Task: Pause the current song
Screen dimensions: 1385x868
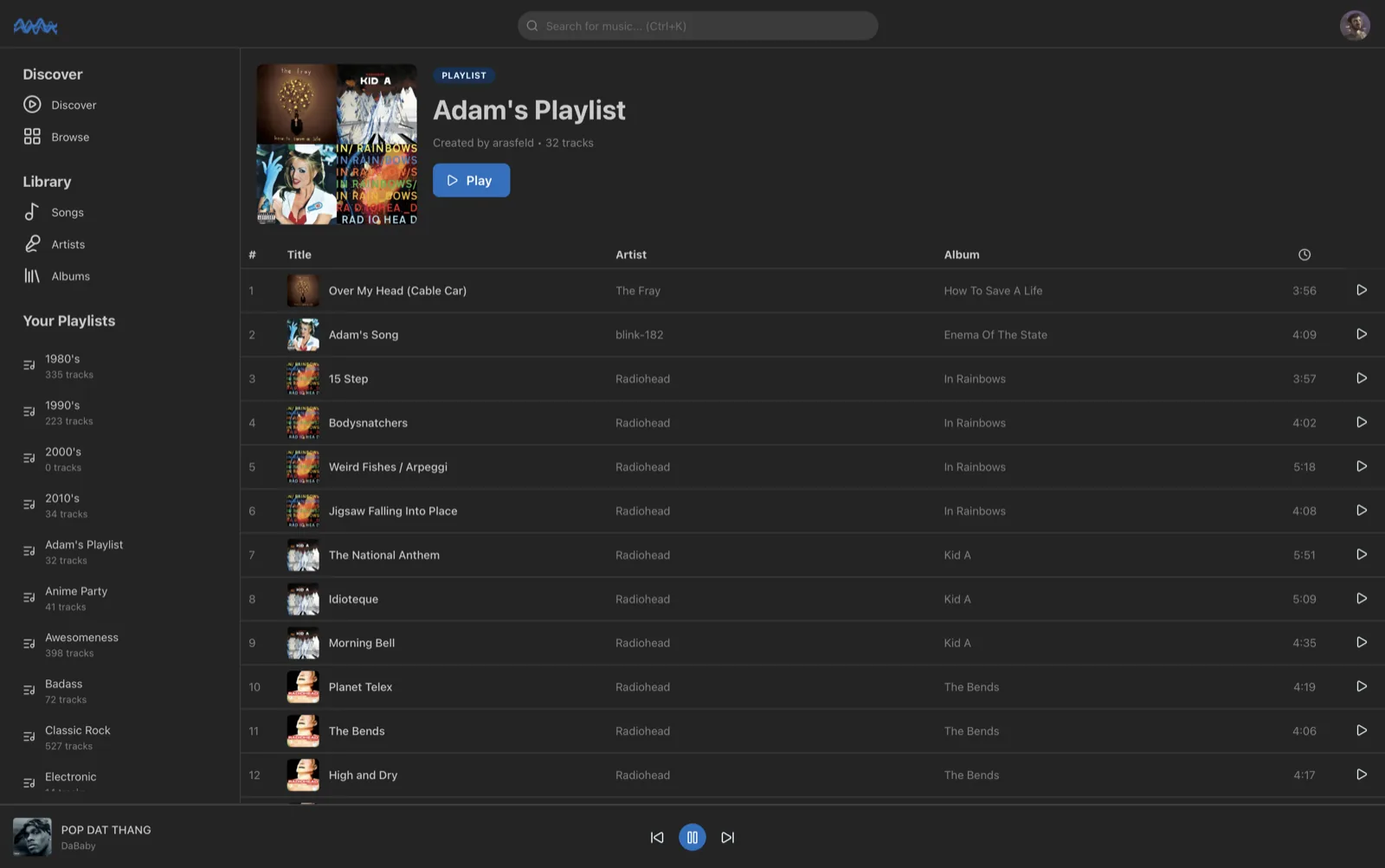Action: point(692,837)
